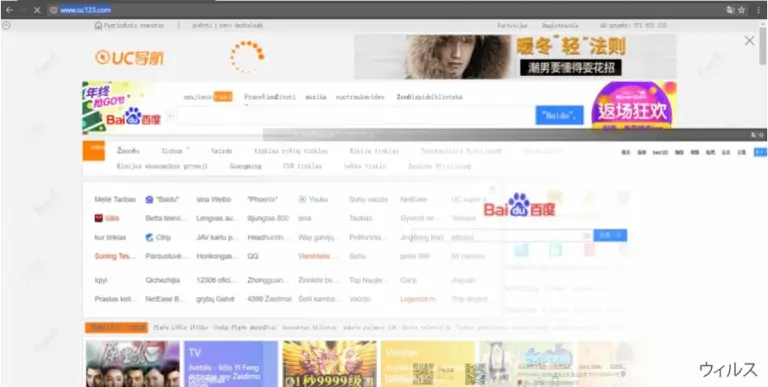768x387 pixels.
Task: Open the "iqiyi" site link
Action: 102,280
